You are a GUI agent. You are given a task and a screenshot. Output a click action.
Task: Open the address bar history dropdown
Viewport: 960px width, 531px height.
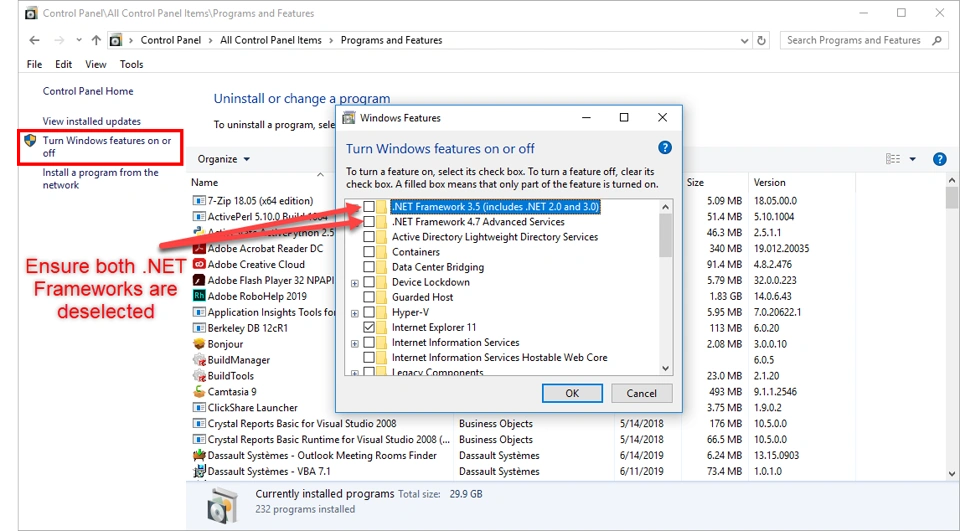click(x=744, y=40)
